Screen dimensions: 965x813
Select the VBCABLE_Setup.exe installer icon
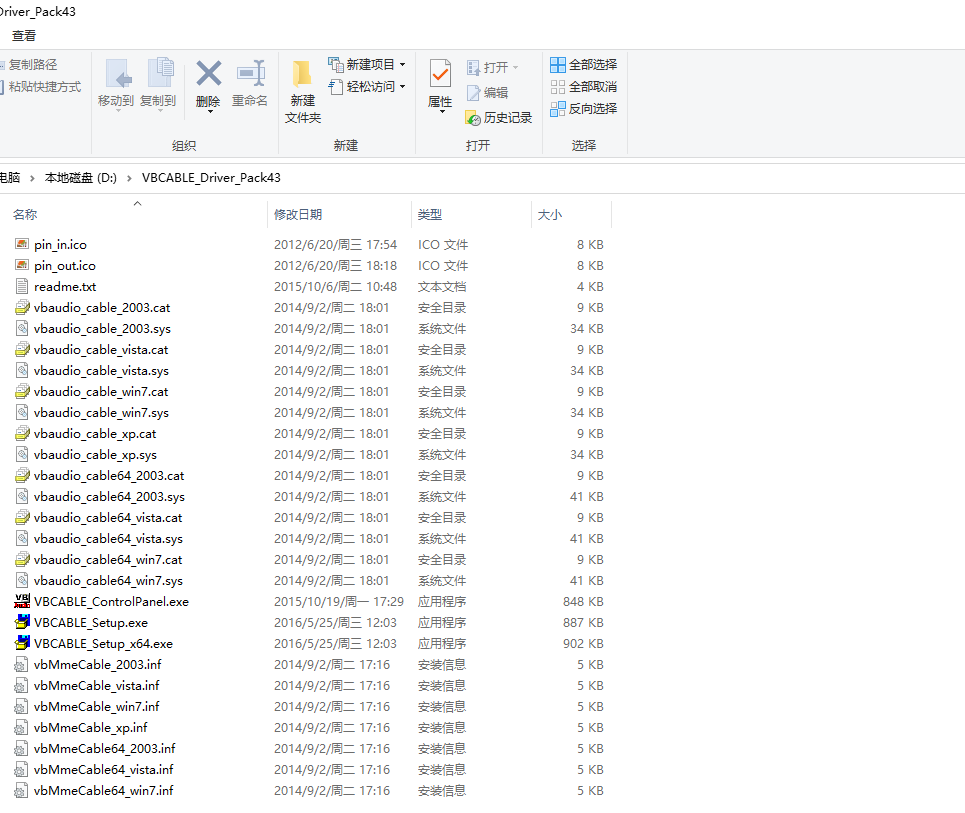coord(22,622)
